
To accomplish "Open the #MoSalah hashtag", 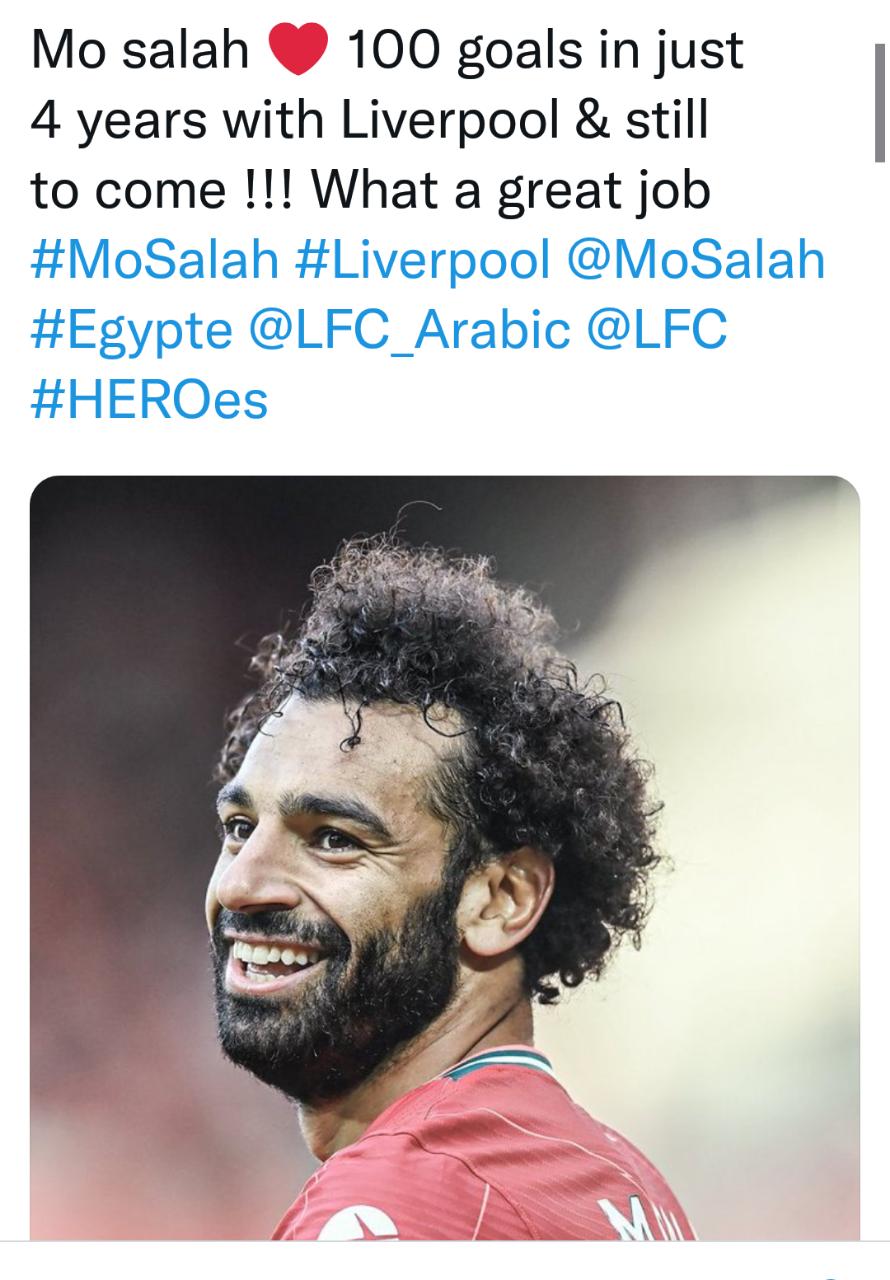I will (155, 260).
